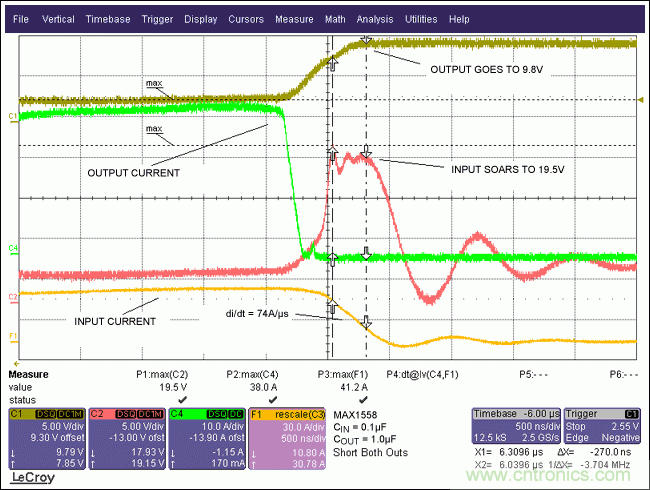
Task: Click the green C4 marker left of the waveform grid
Action: pyautogui.click(x=12, y=247)
